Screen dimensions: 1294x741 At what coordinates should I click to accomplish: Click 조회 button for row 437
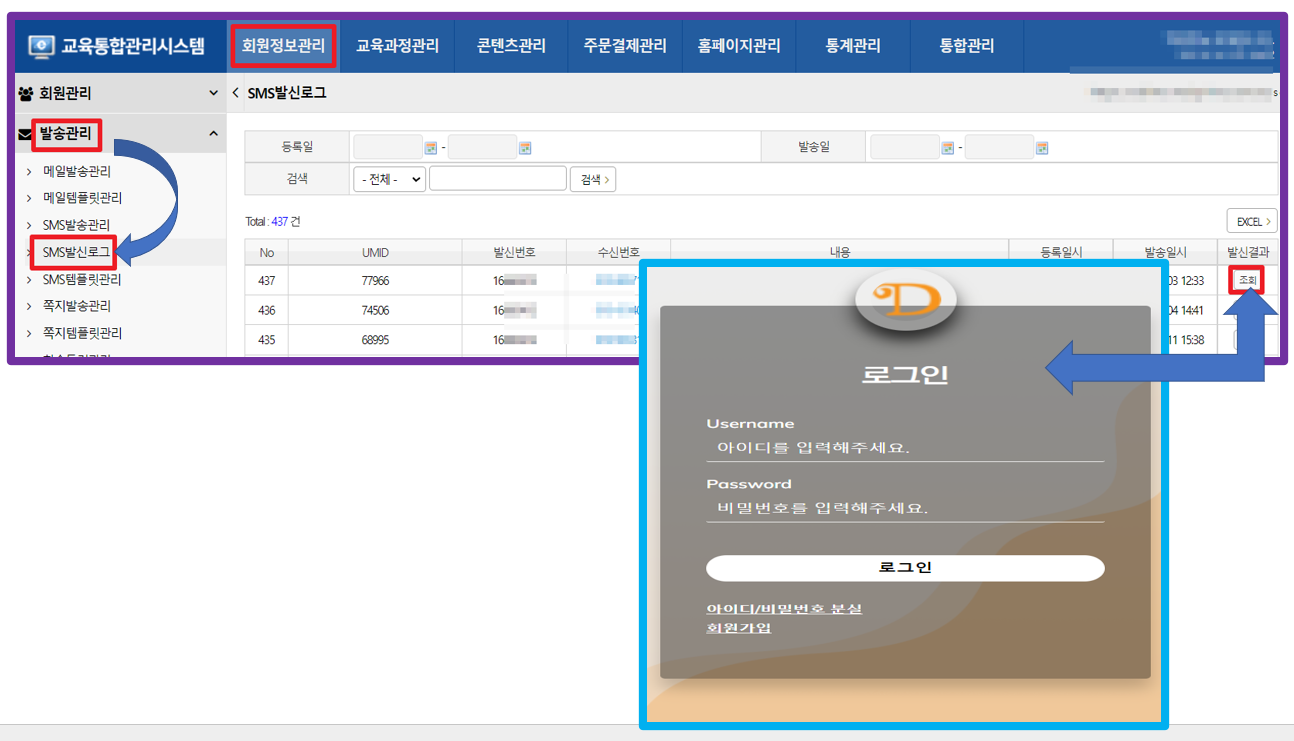[x=1247, y=281]
